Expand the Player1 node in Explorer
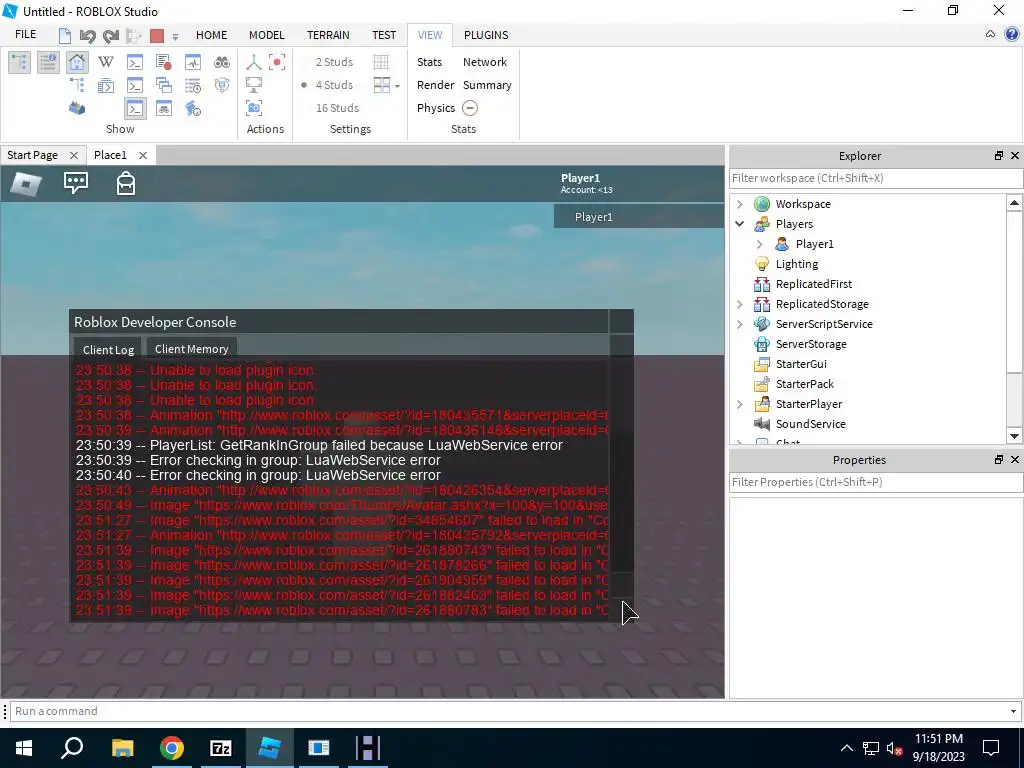This screenshot has height=768, width=1024. click(x=760, y=244)
